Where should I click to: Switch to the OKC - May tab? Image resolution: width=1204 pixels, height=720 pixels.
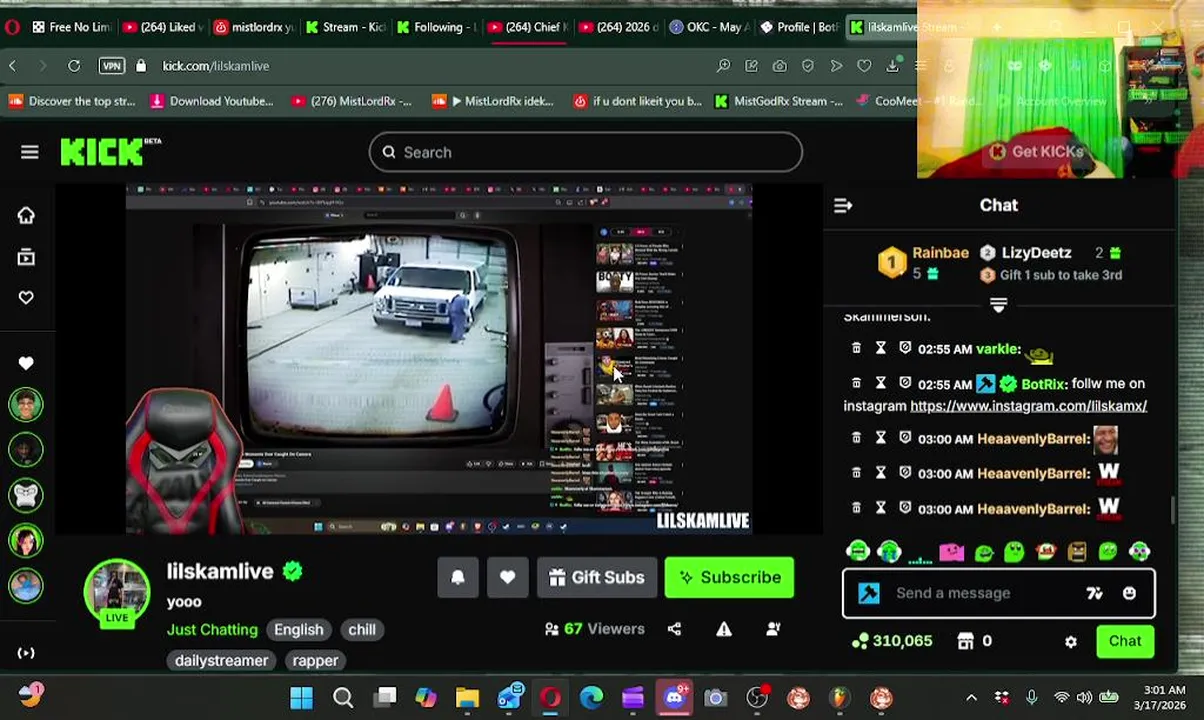[x=707, y=27]
